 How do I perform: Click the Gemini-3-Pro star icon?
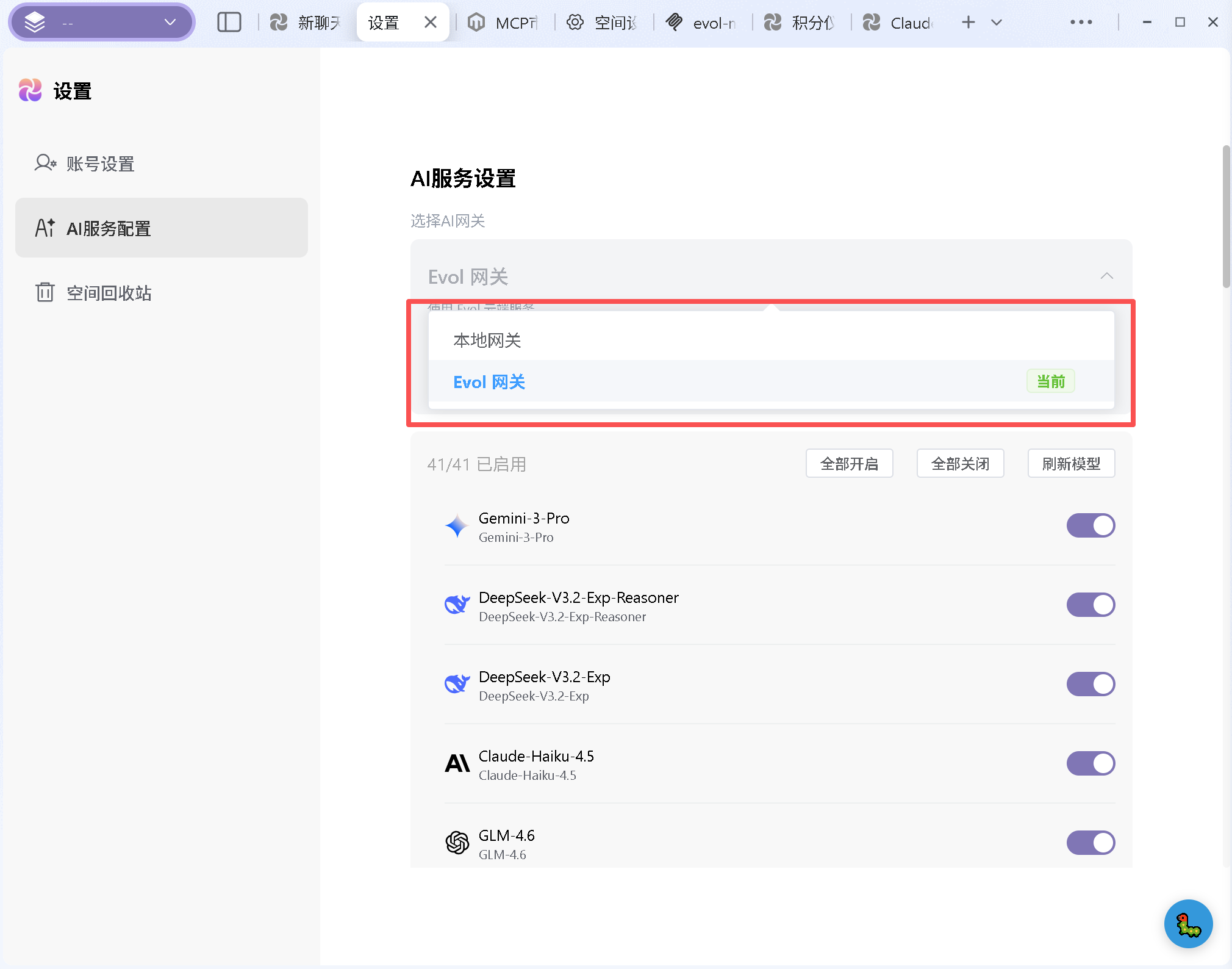tap(457, 526)
